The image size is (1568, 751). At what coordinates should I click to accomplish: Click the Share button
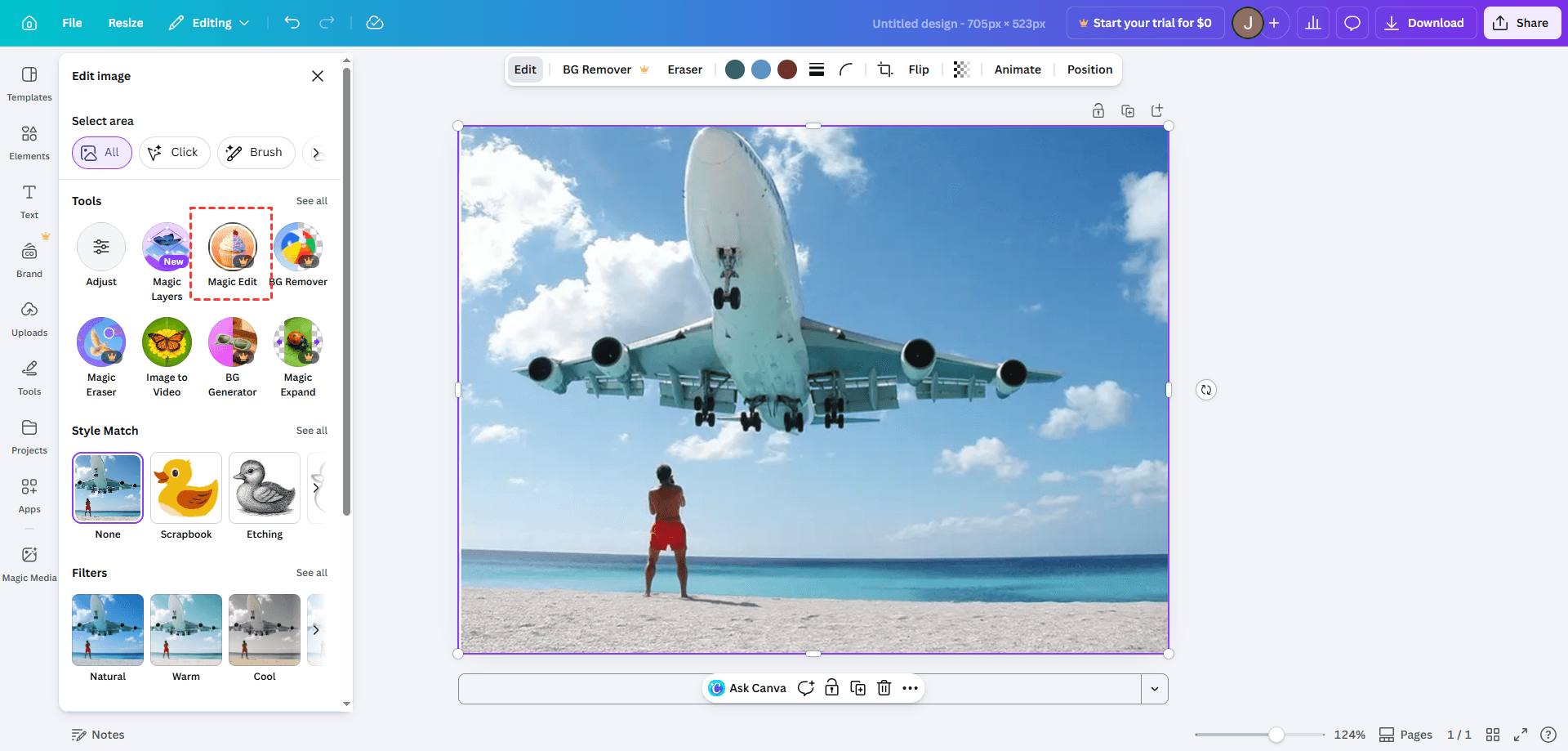pos(1521,23)
